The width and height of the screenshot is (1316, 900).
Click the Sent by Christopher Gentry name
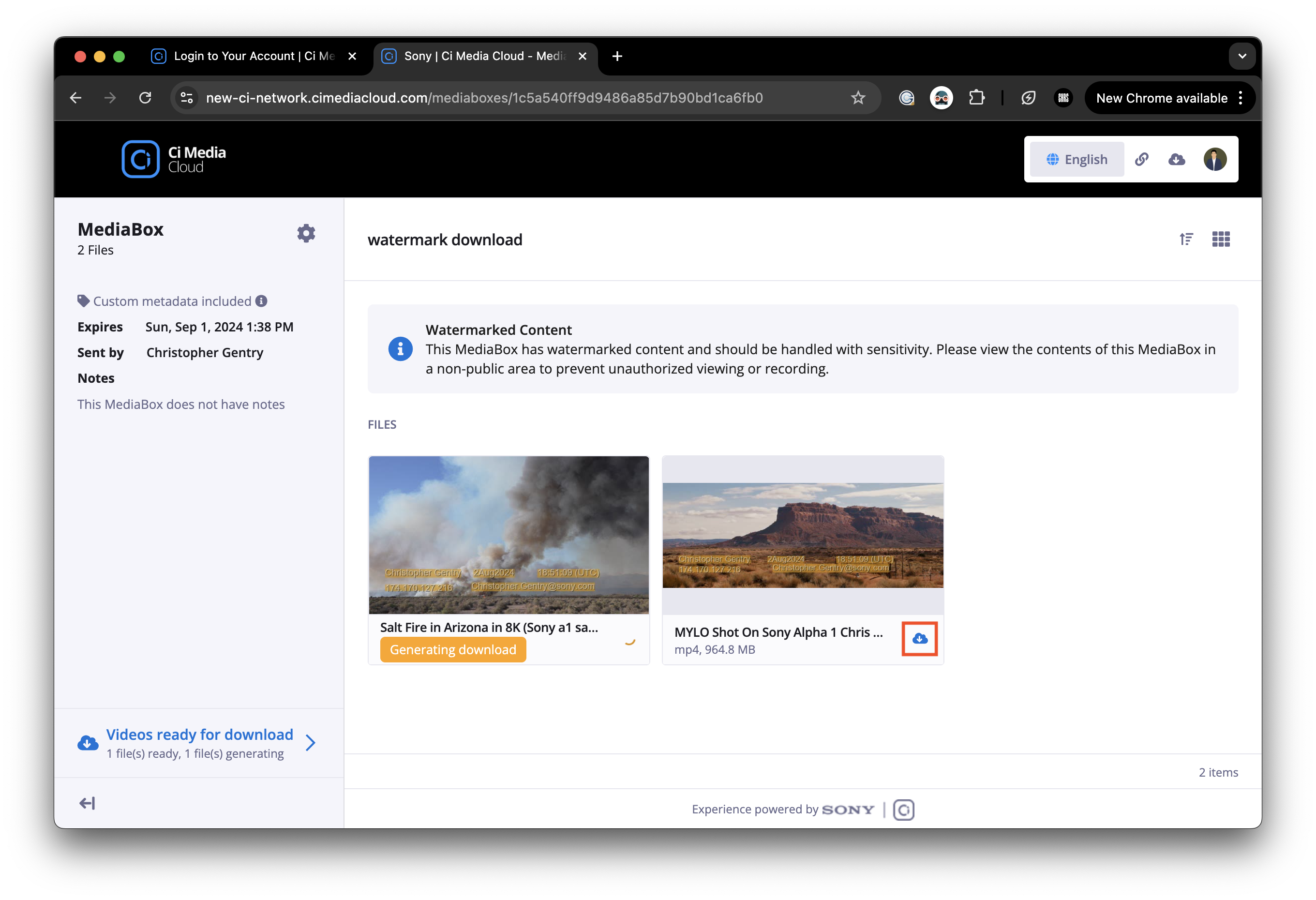(x=205, y=352)
